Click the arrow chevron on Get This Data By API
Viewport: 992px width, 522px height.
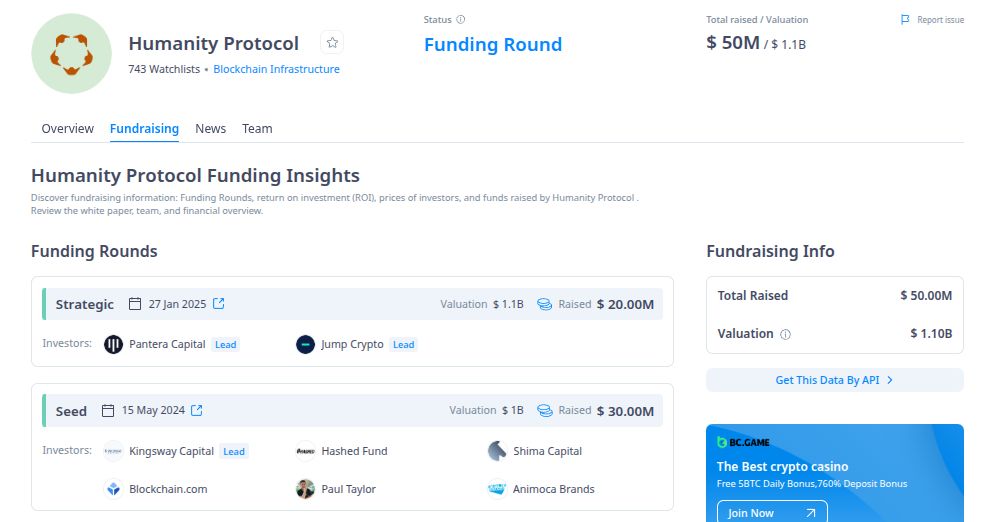coord(890,380)
